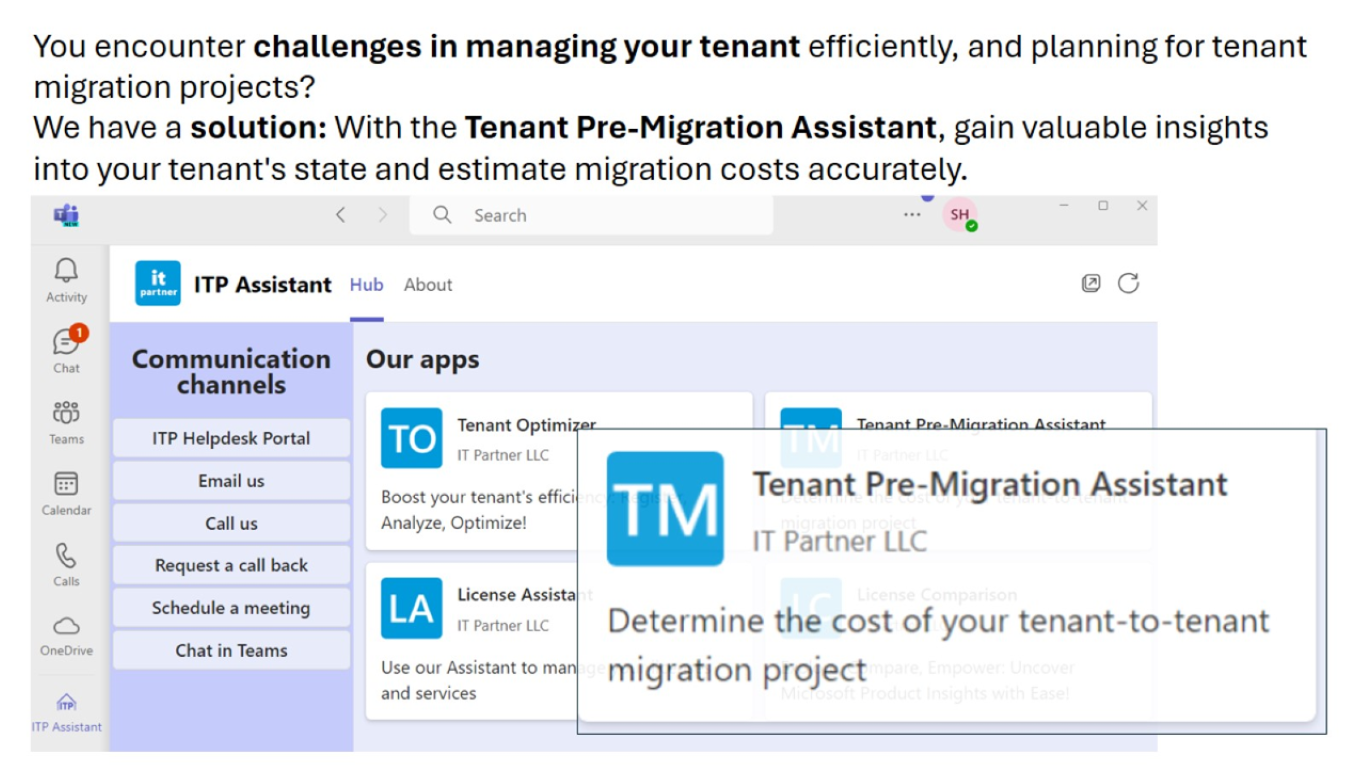
Task: Reload the ITP Assistant tab
Action: click(1129, 283)
